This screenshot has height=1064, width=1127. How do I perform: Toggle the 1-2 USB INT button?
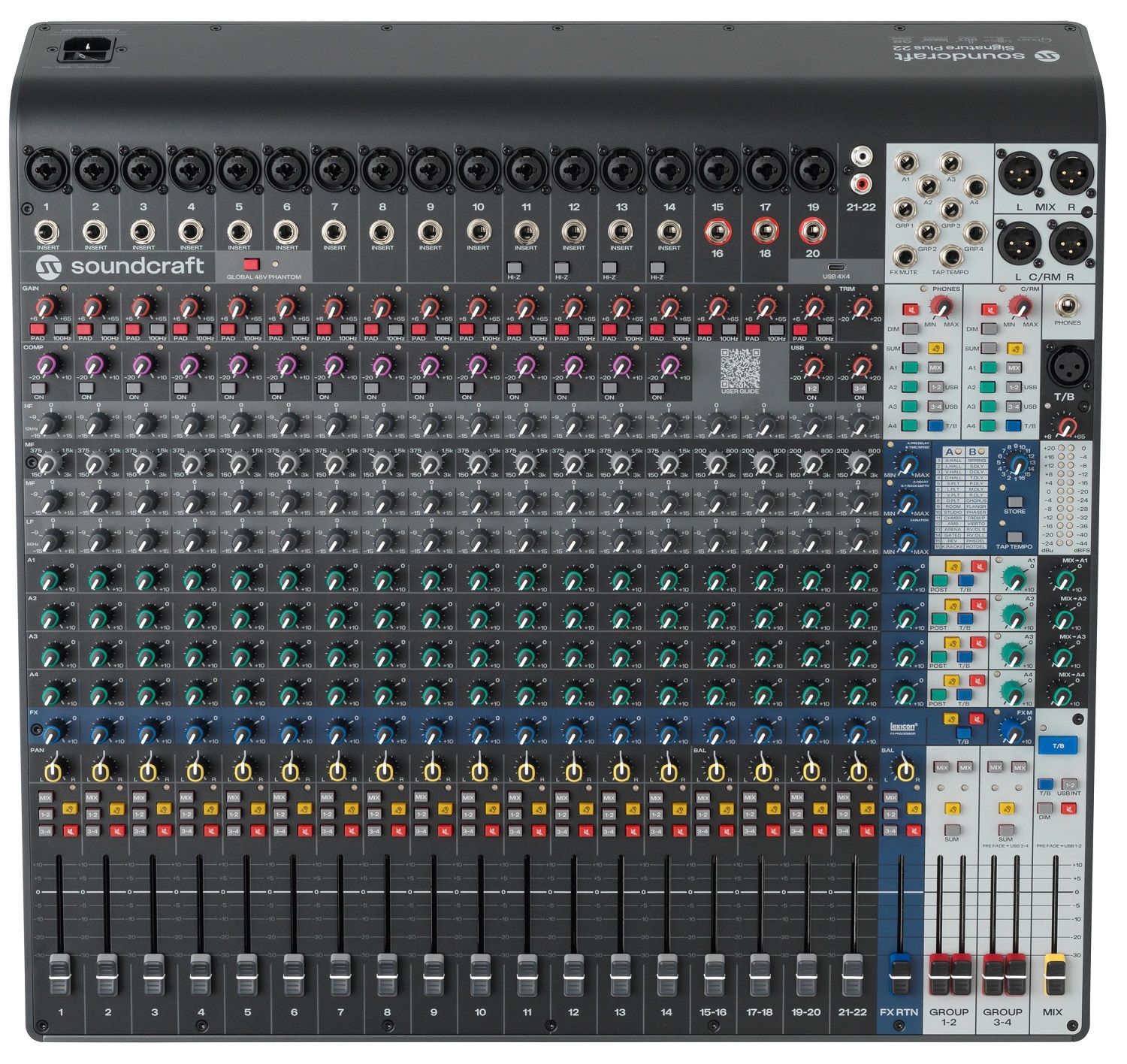click(x=1069, y=784)
